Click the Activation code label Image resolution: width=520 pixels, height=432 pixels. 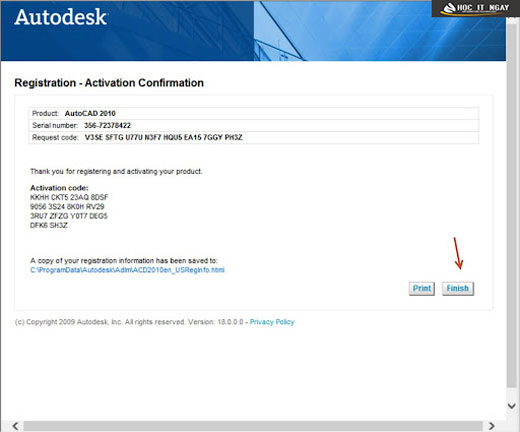pos(59,188)
